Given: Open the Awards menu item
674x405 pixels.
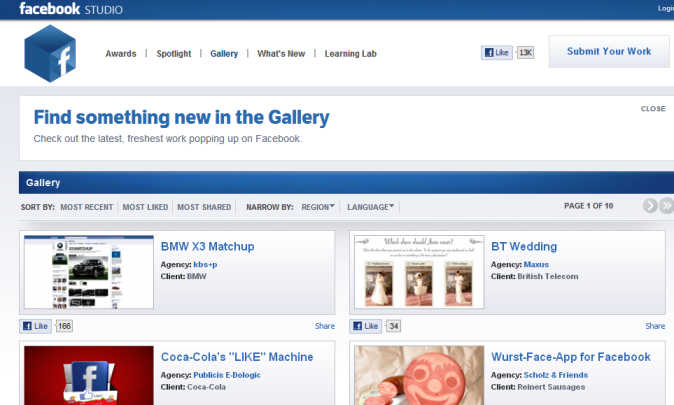Looking at the screenshot, I should pos(121,54).
